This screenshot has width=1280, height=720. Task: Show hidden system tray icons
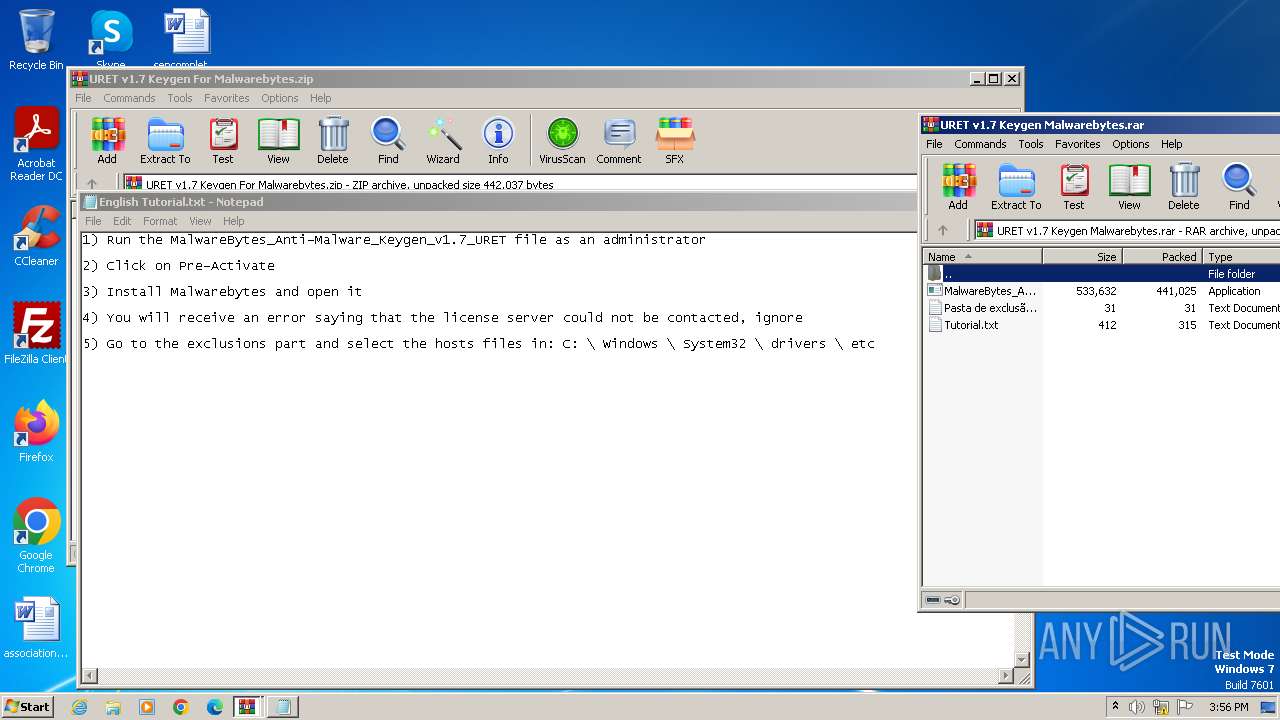coord(1115,707)
